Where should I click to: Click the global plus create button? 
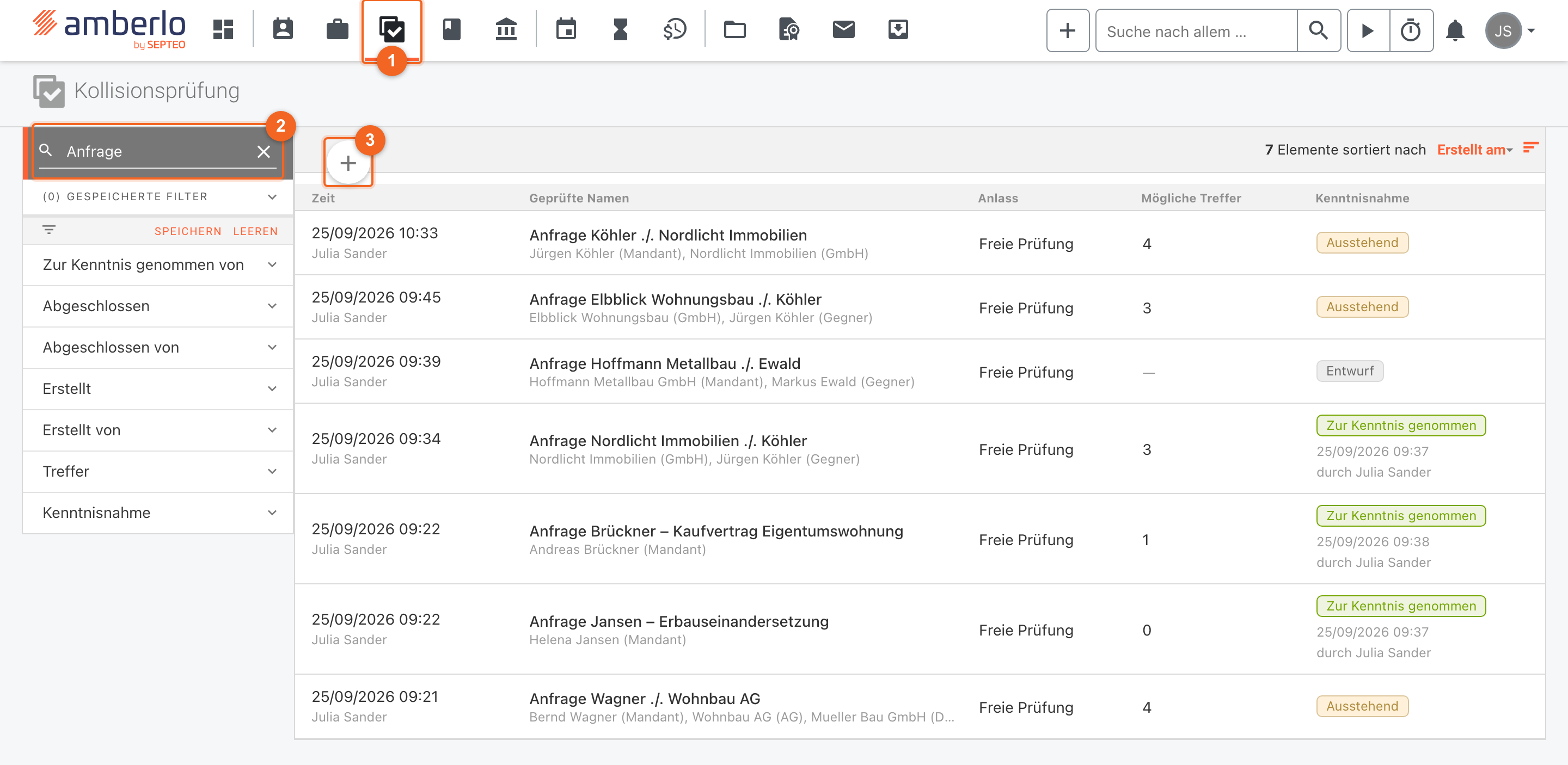[1068, 30]
